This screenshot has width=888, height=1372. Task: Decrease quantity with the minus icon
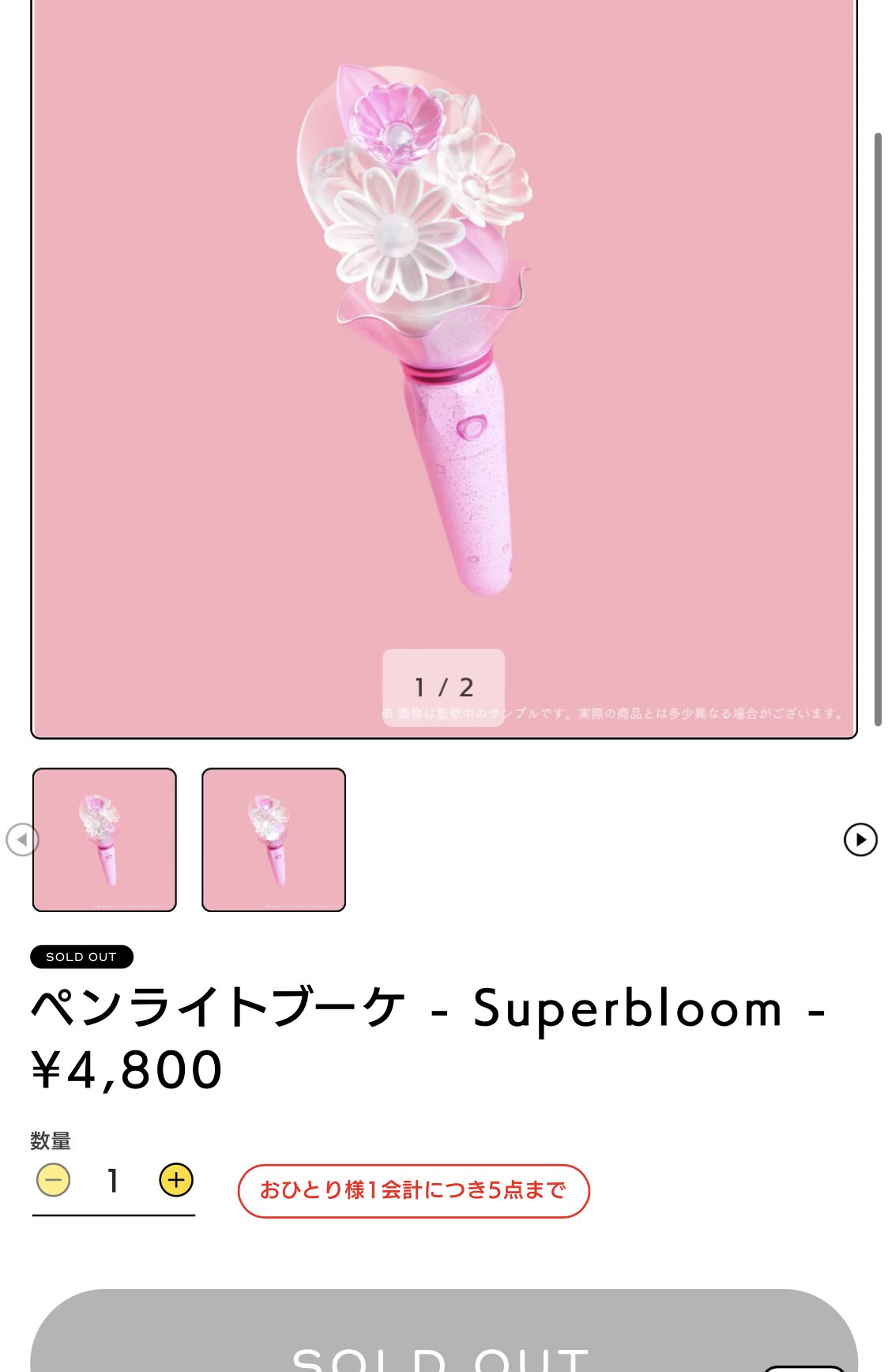(54, 1180)
